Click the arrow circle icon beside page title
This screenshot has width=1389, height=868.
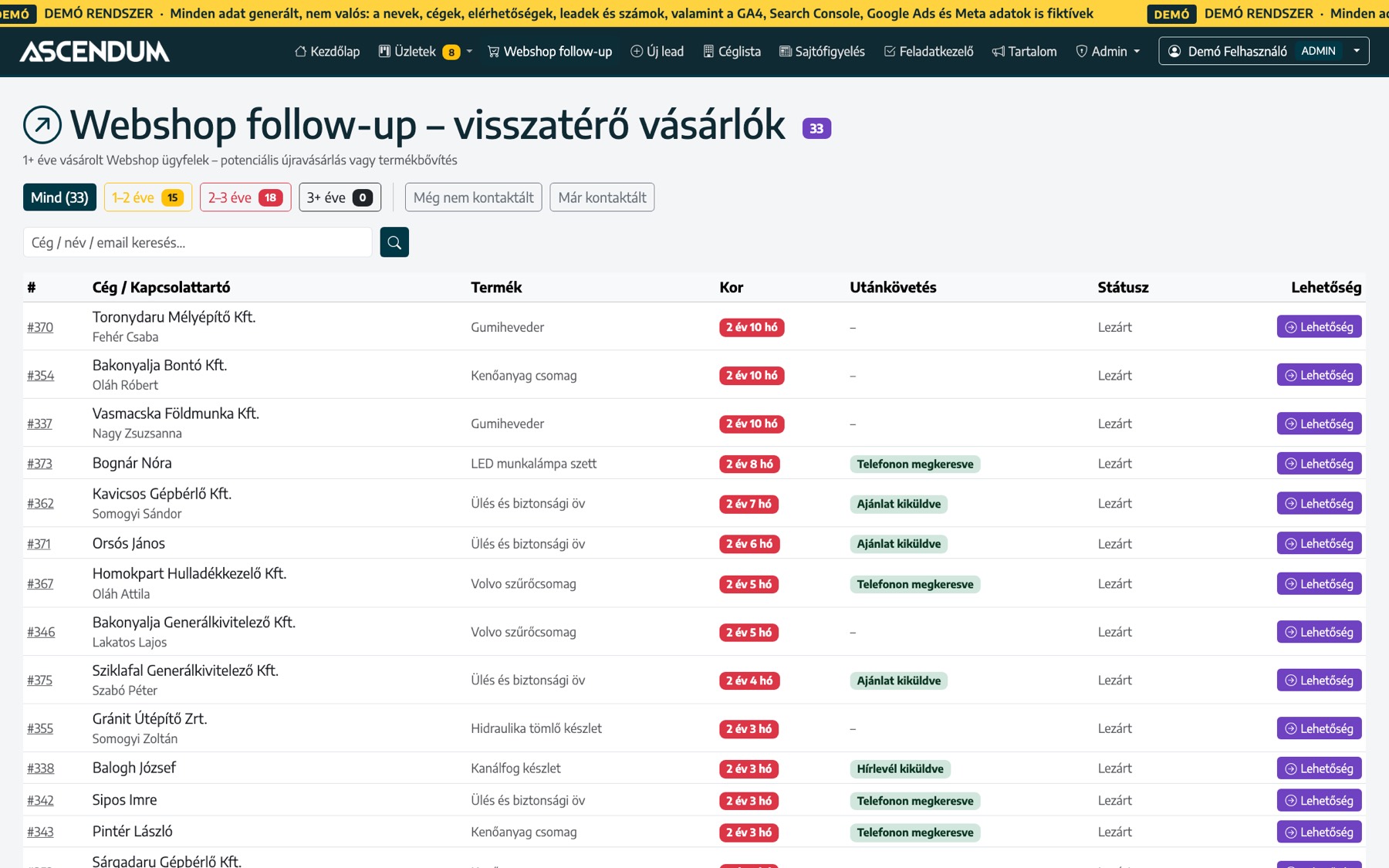coord(42,125)
